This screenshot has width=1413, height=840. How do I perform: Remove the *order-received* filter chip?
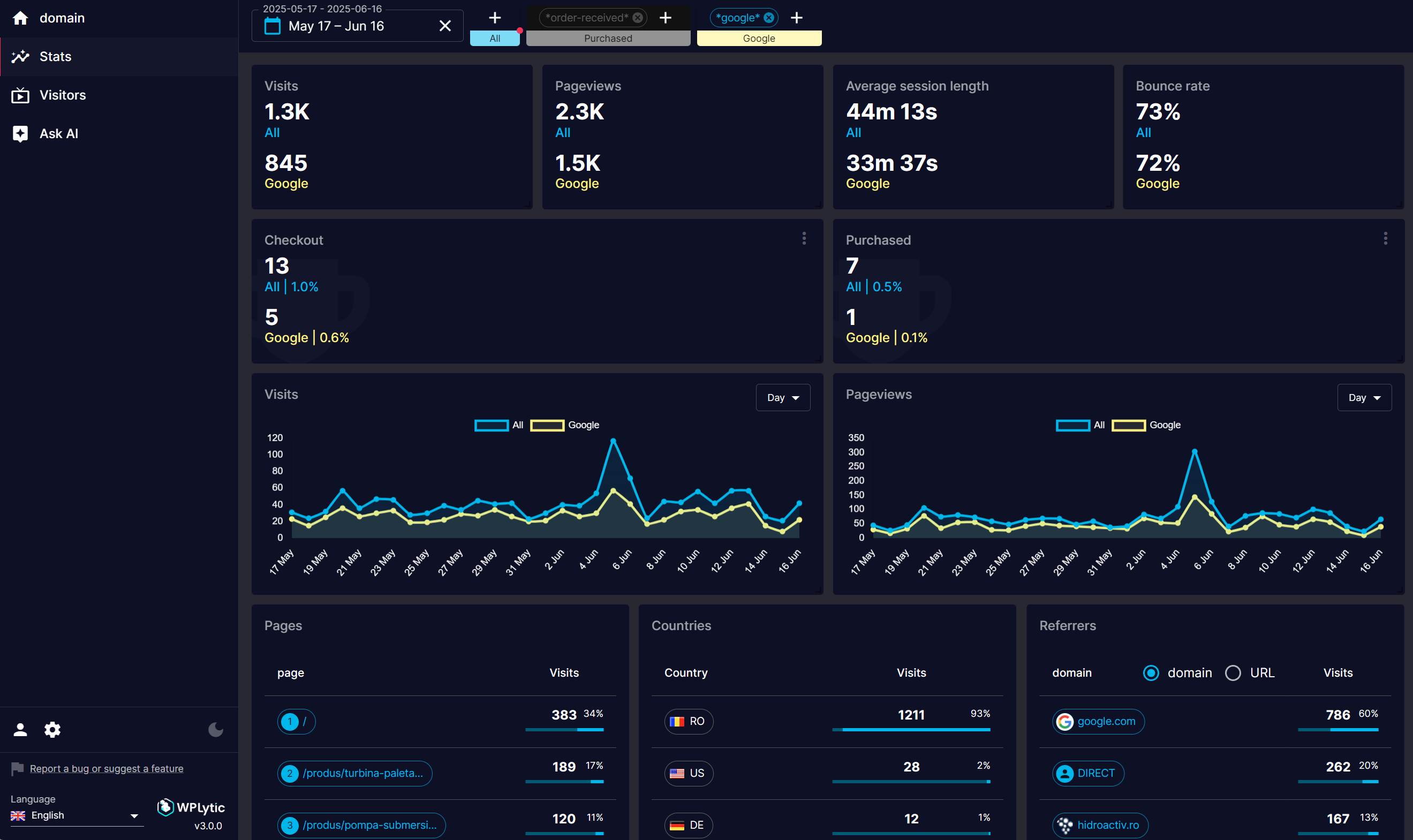tap(638, 18)
